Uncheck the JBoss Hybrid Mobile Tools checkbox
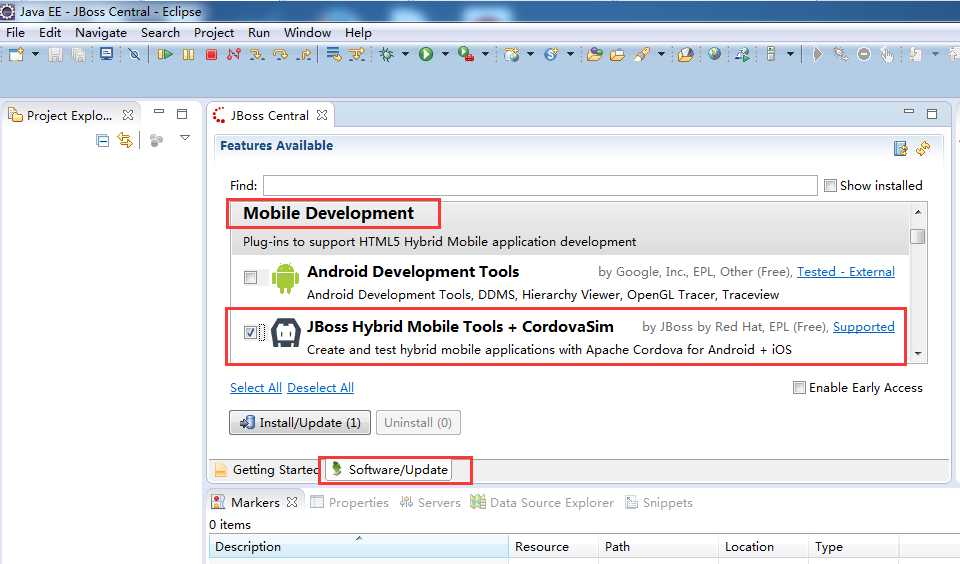The width and height of the screenshot is (960, 564). click(250, 332)
